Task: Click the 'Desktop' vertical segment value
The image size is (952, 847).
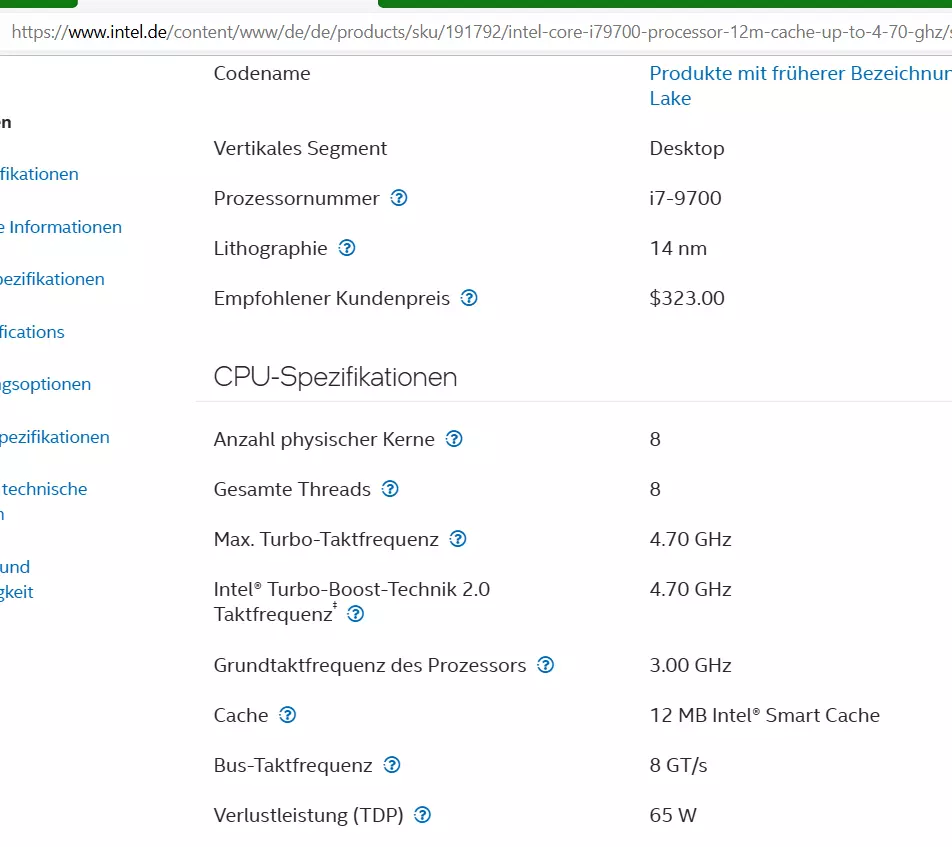Action: [687, 149]
